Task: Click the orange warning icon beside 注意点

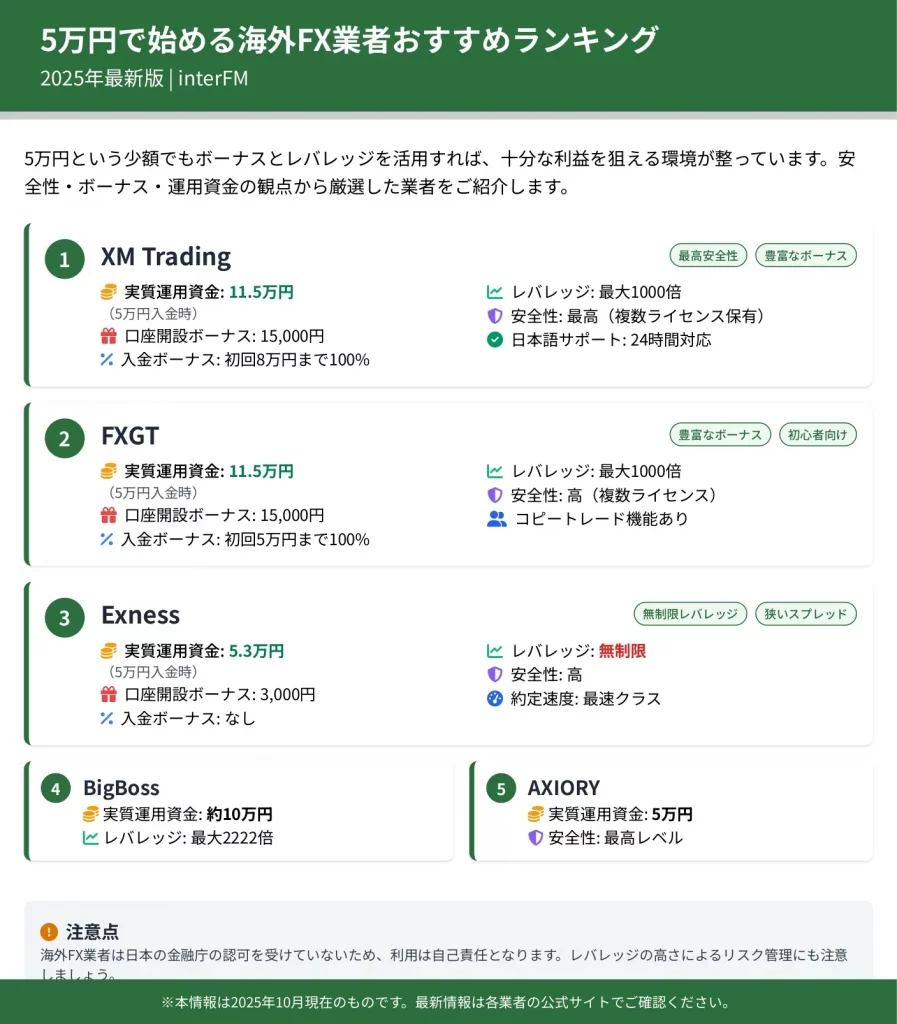Action: [x=49, y=931]
